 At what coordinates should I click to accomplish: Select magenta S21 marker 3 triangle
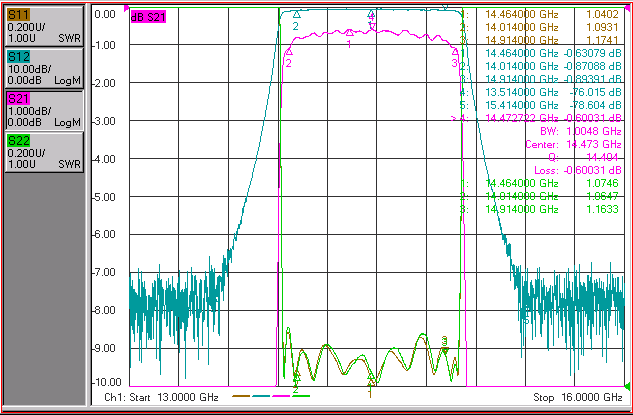point(455,52)
